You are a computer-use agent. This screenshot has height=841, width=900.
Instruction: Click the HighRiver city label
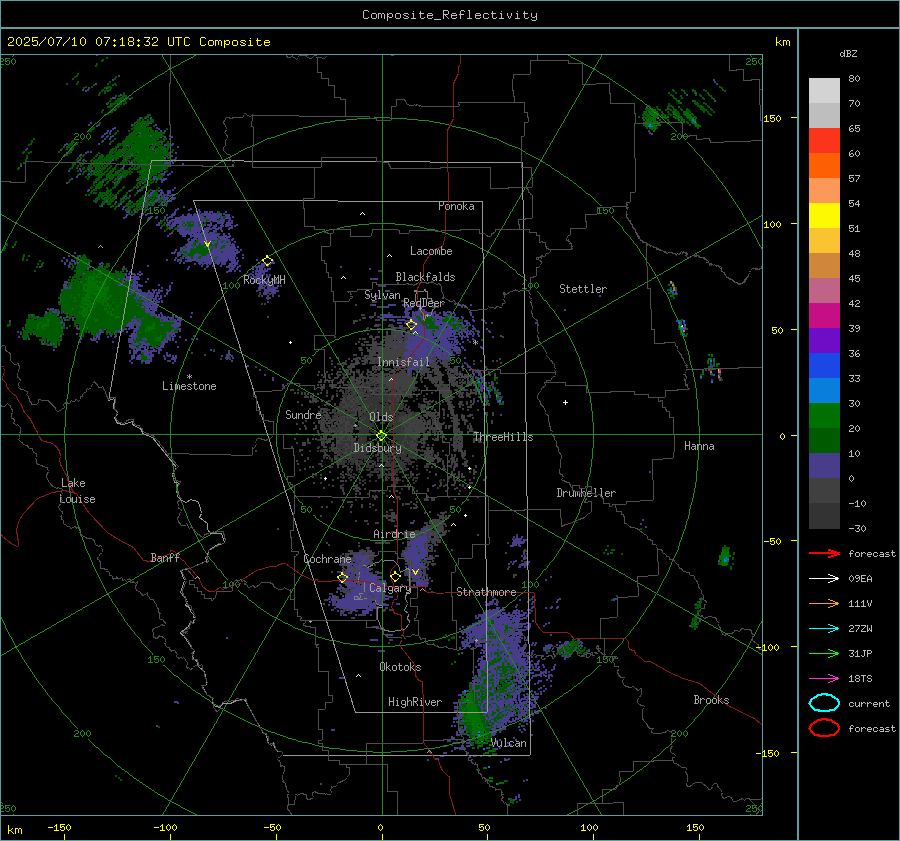[x=415, y=702]
